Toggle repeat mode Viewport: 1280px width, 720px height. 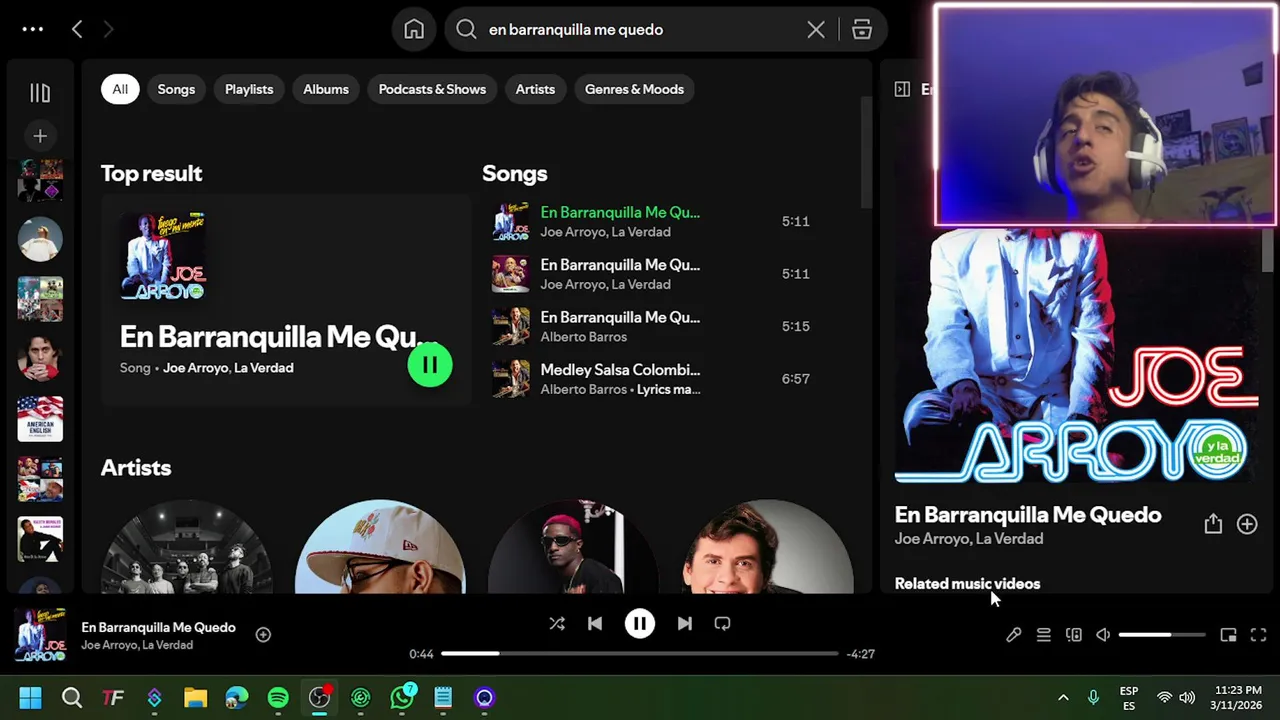tap(722, 623)
